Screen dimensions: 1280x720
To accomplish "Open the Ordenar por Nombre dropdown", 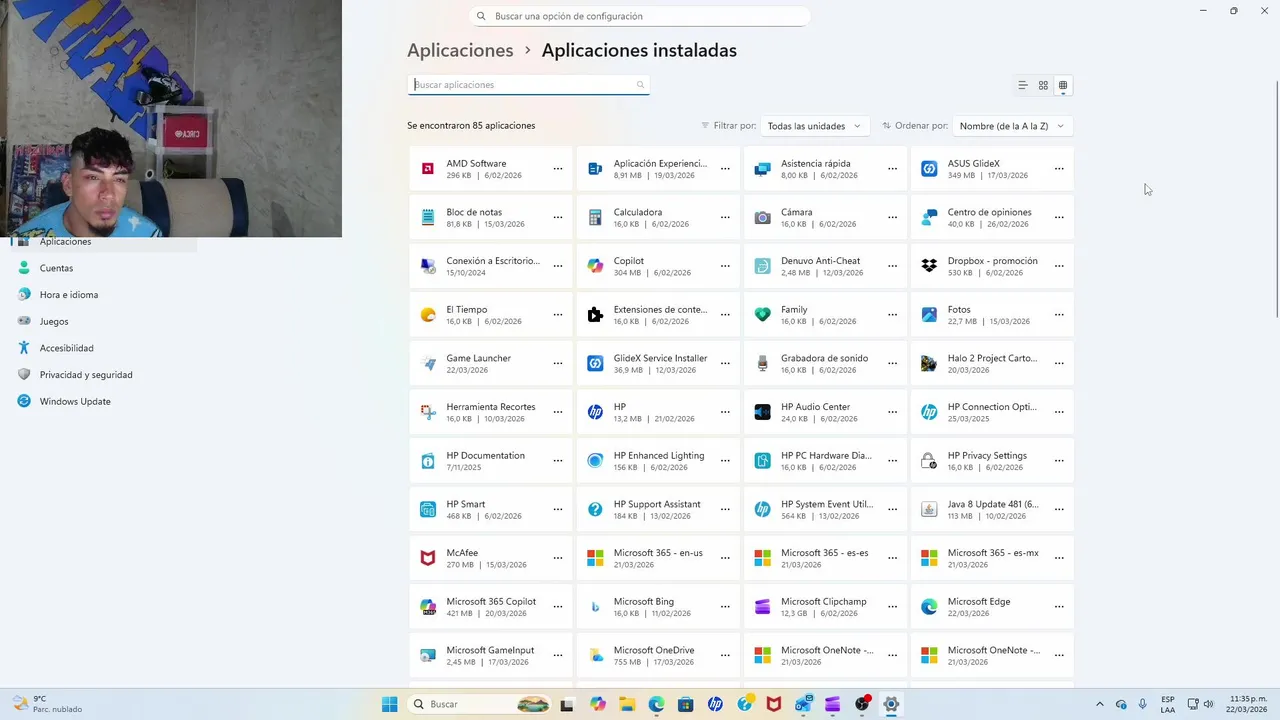I will [x=1013, y=126].
